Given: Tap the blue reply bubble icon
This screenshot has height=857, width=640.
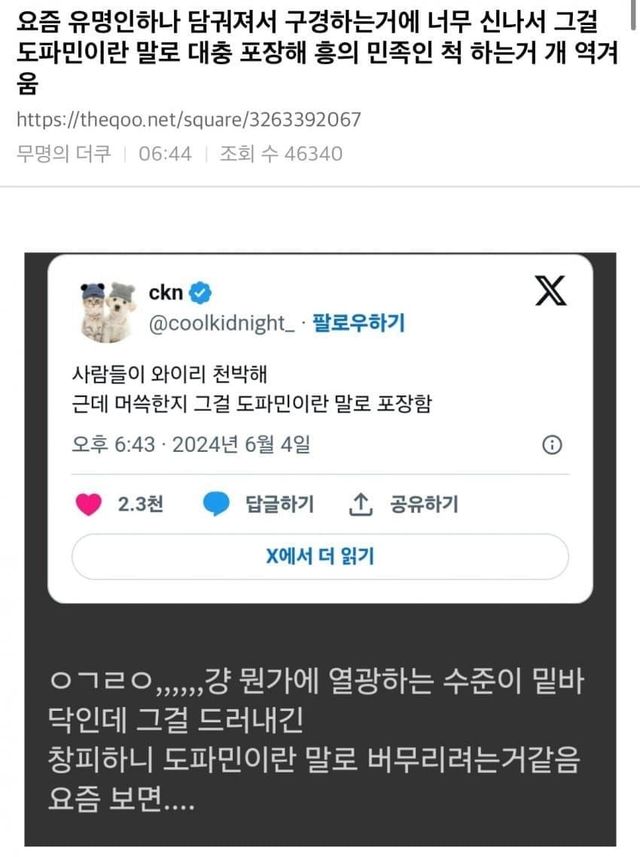Looking at the screenshot, I should pyautogui.click(x=216, y=504).
